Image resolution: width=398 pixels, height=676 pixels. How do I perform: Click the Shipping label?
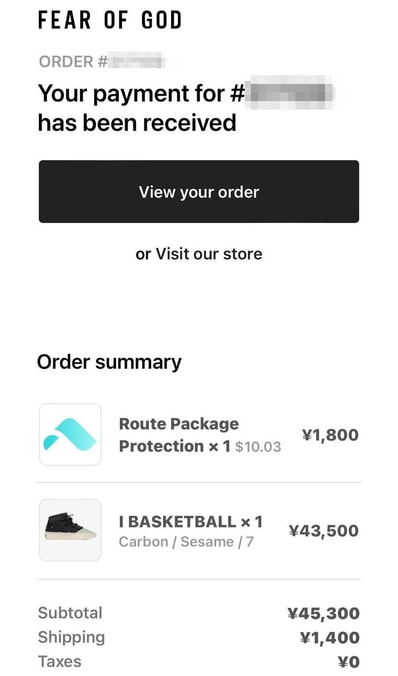(x=72, y=637)
